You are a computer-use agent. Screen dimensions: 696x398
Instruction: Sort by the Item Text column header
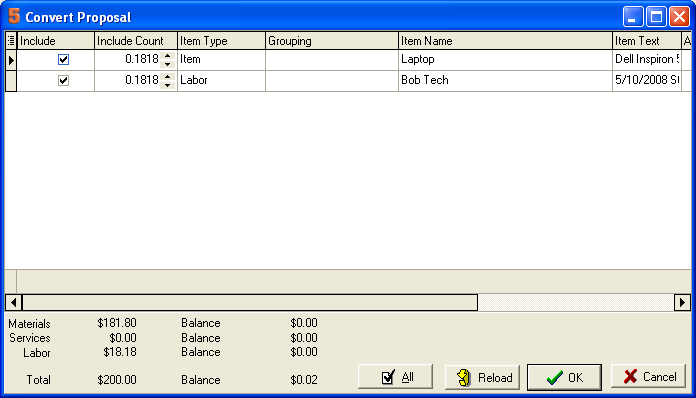[x=647, y=41]
